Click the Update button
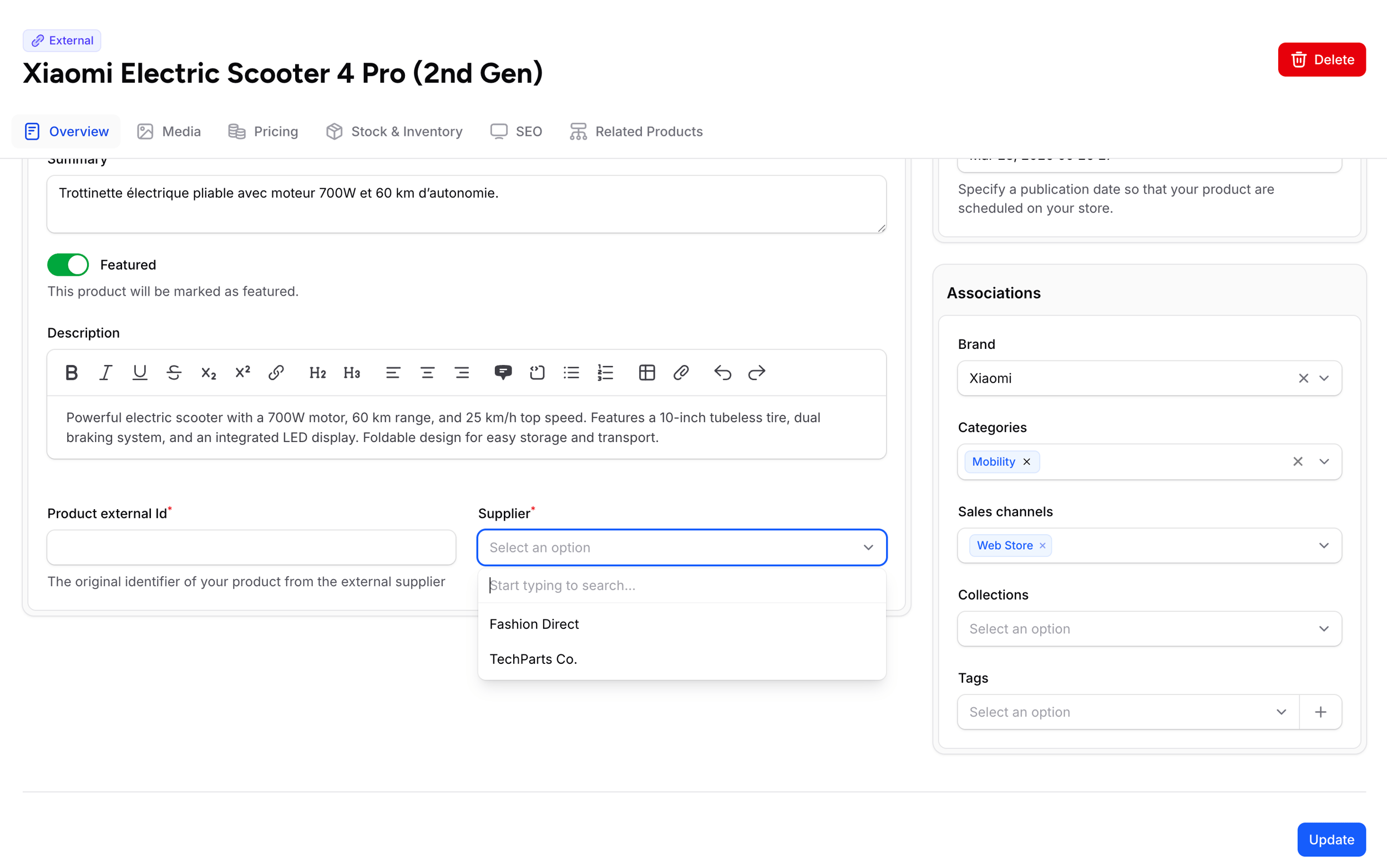The height and width of the screenshot is (868, 1387). (x=1332, y=839)
